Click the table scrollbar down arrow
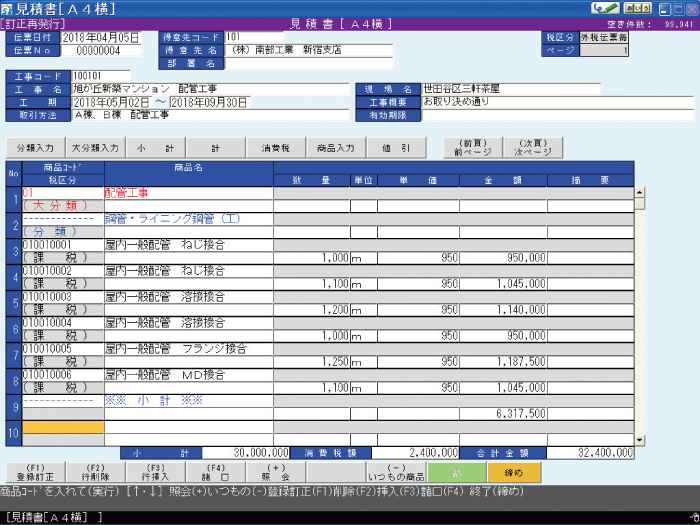The height and width of the screenshot is (525, 700). point(639,439)
